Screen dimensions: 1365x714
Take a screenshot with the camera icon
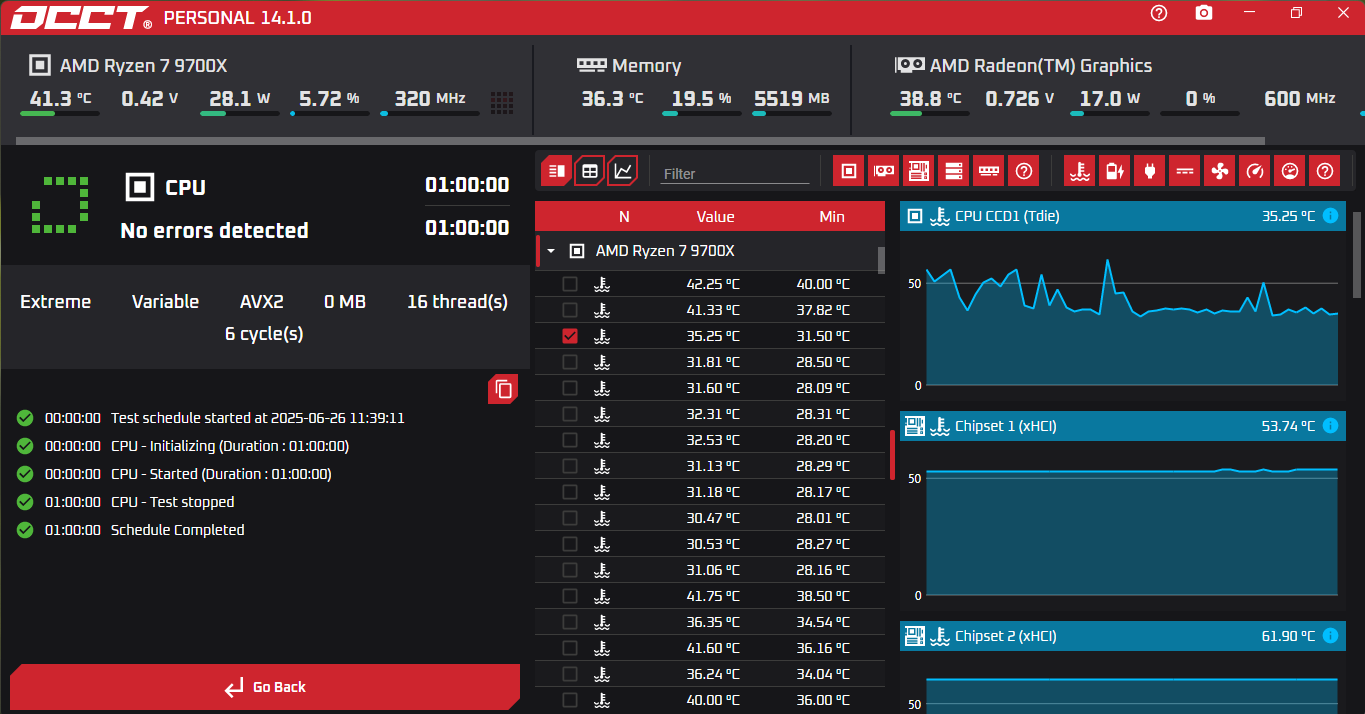point(1205,13)
